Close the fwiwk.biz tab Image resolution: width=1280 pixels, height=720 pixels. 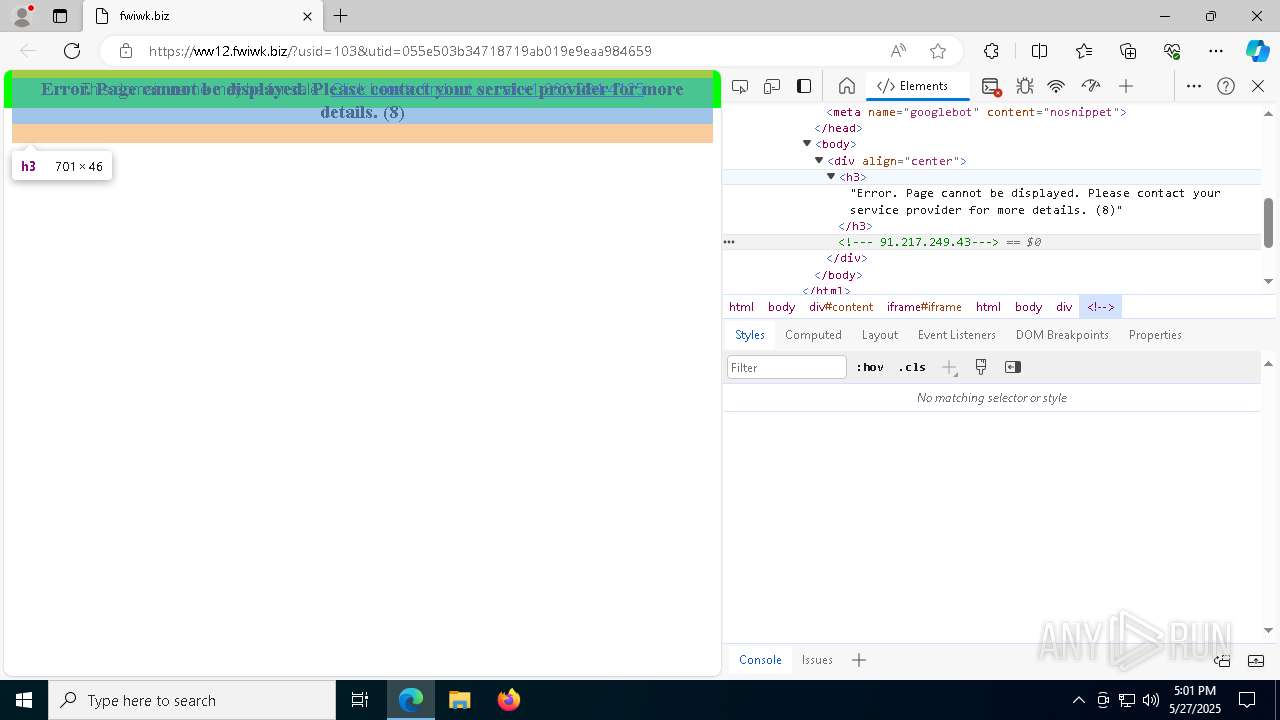click(x=307, y=16)
